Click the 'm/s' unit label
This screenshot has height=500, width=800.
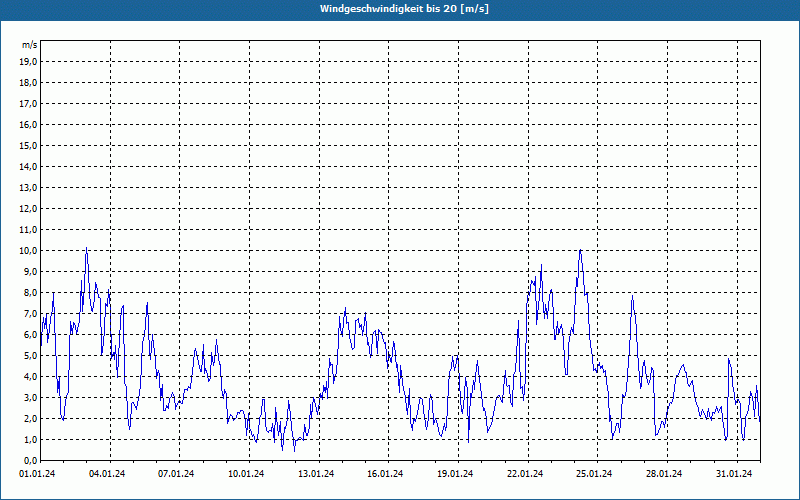[x=29, y=45]
